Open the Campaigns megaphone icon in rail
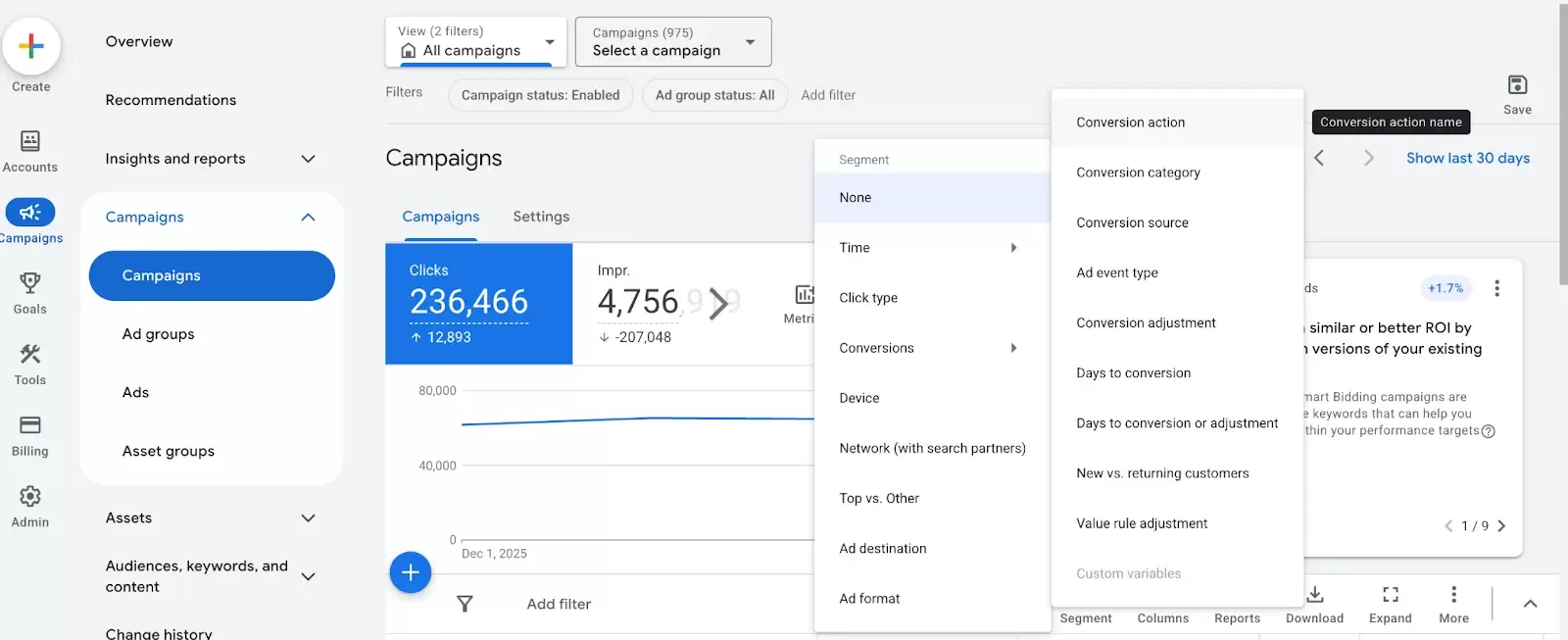Viewport: 1568px width, 640px height. click(x=30, y=212)
